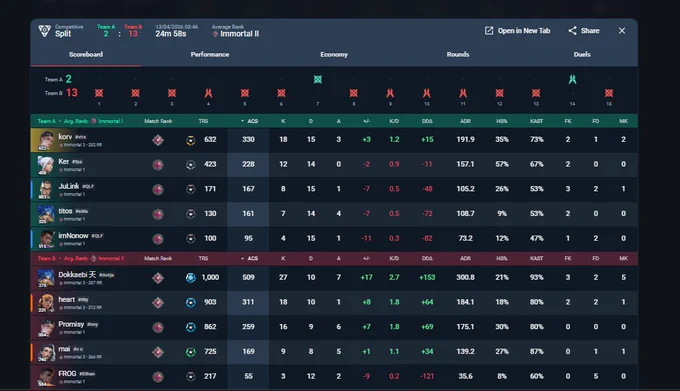The width and height of the screenshot is (680, 391).
Task: Click mai's match rank icon
Action: coord(158,352)
